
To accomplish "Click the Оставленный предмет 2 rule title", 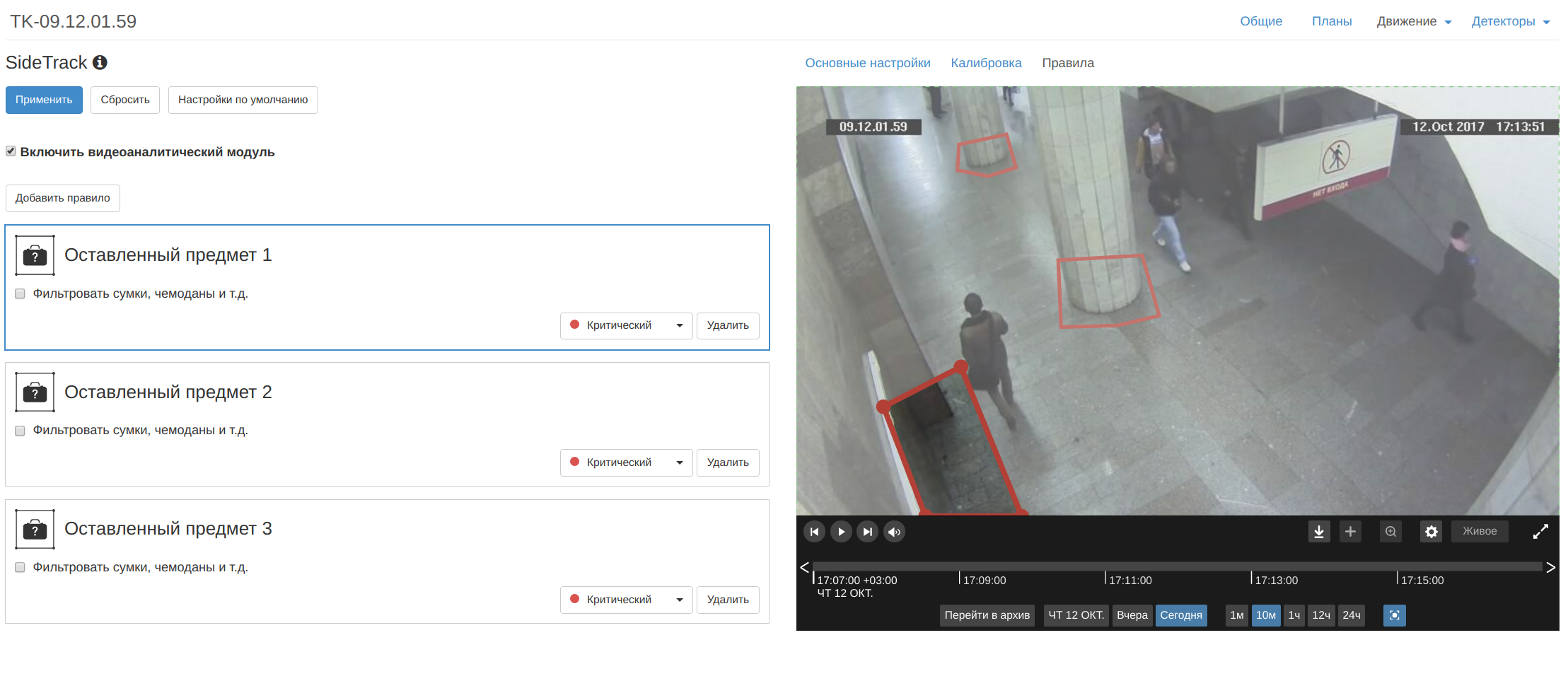I will coord(168,392).
